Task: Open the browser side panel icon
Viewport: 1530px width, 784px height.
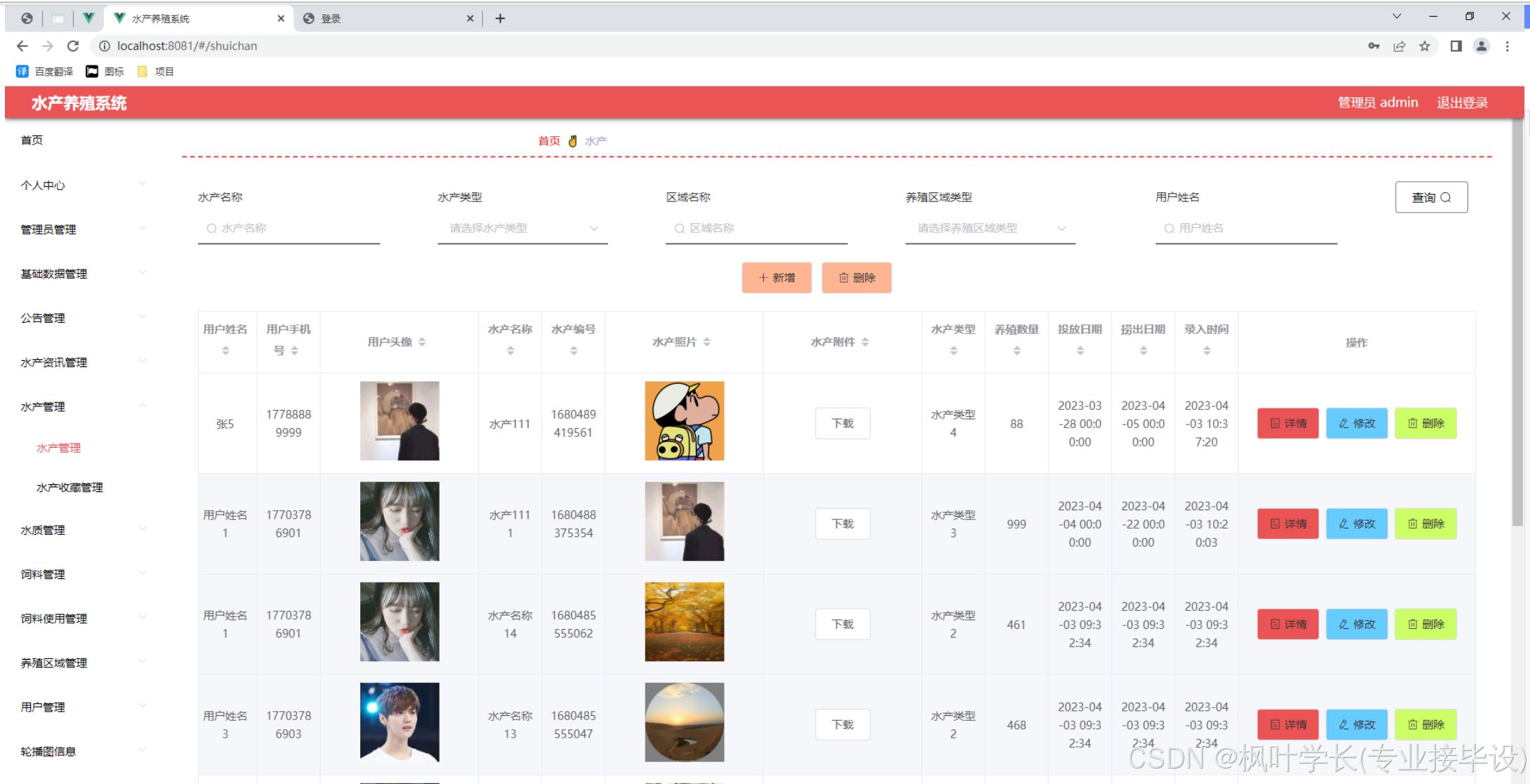Action: click(1456, 46)
